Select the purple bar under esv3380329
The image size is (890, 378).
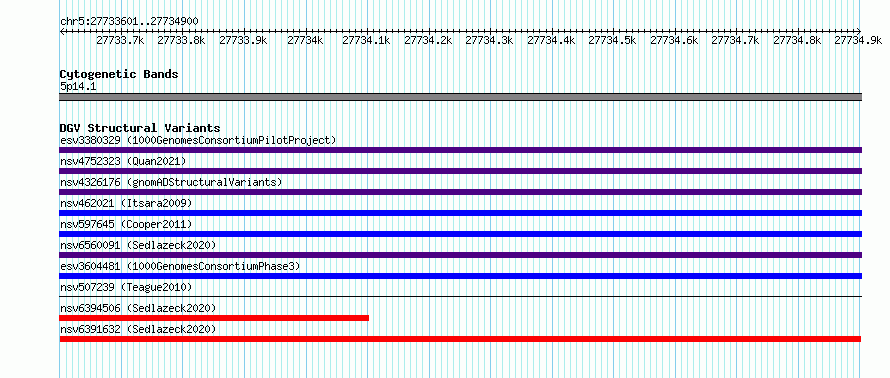[x=461, y=150]
